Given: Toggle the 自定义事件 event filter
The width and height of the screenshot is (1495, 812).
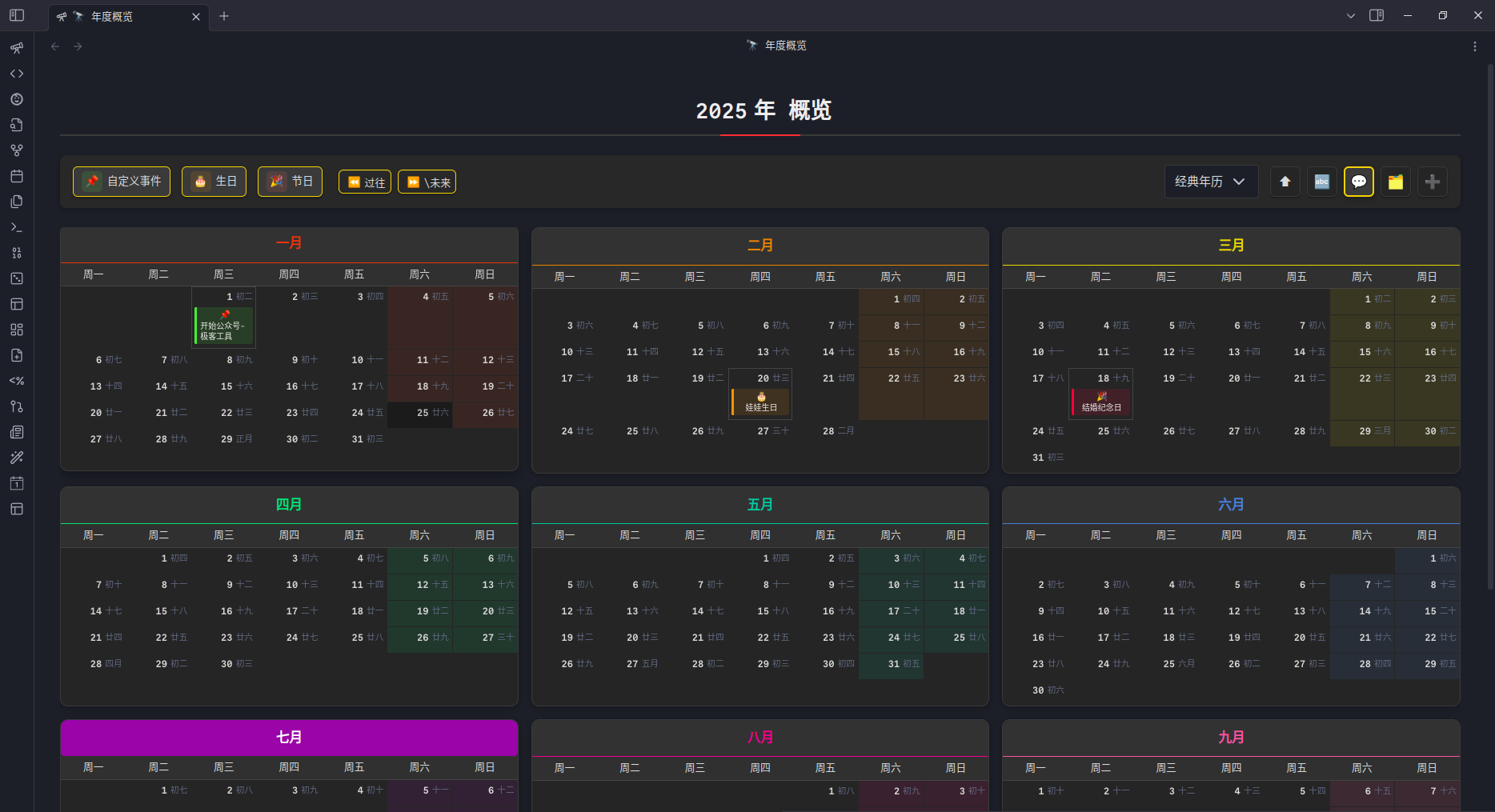Looking at the screenshot, I should [122, 182].
